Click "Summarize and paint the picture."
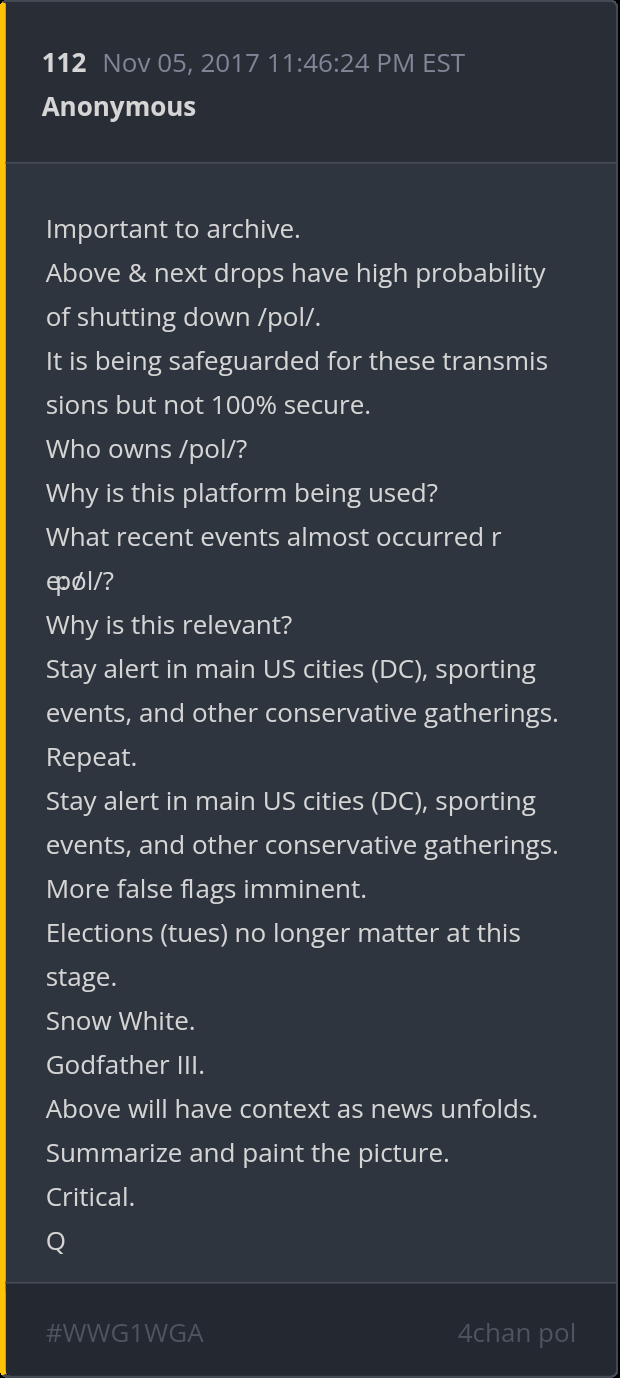 point(247,1153)
